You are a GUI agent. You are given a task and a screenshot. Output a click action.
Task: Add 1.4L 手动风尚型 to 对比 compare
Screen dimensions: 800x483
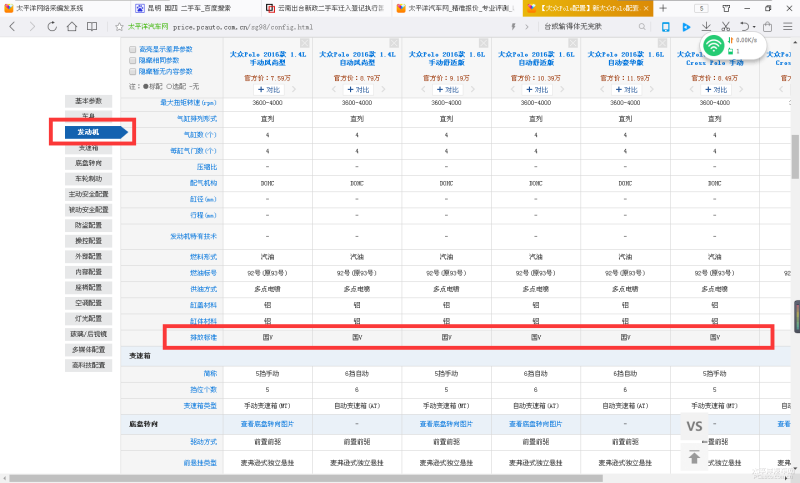[268, 90]
